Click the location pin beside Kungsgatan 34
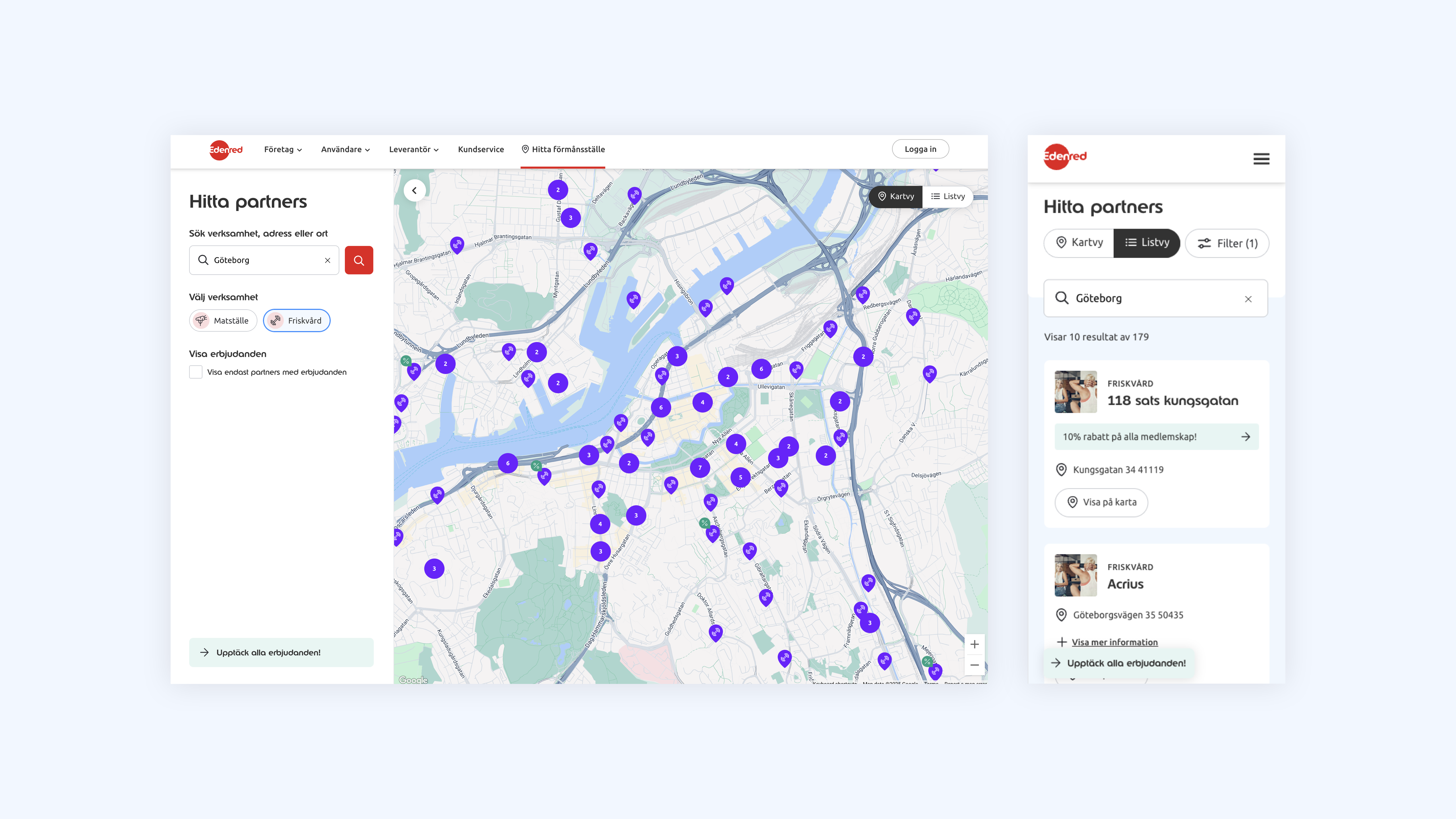Image resolution: width=1456 pixels, height=819 pixels. coord(1061,470)
